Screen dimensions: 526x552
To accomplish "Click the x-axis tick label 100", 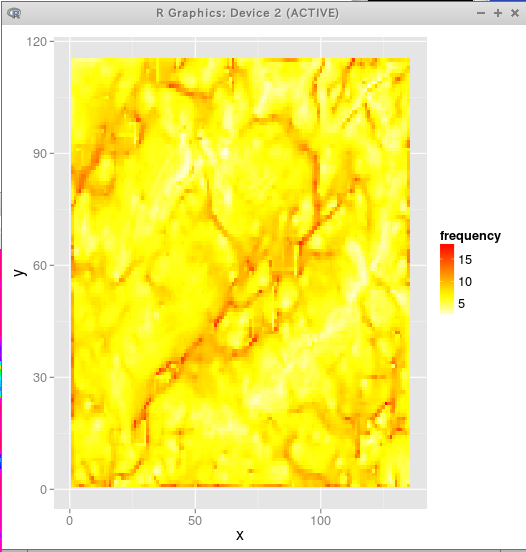I will pos(320,521).
